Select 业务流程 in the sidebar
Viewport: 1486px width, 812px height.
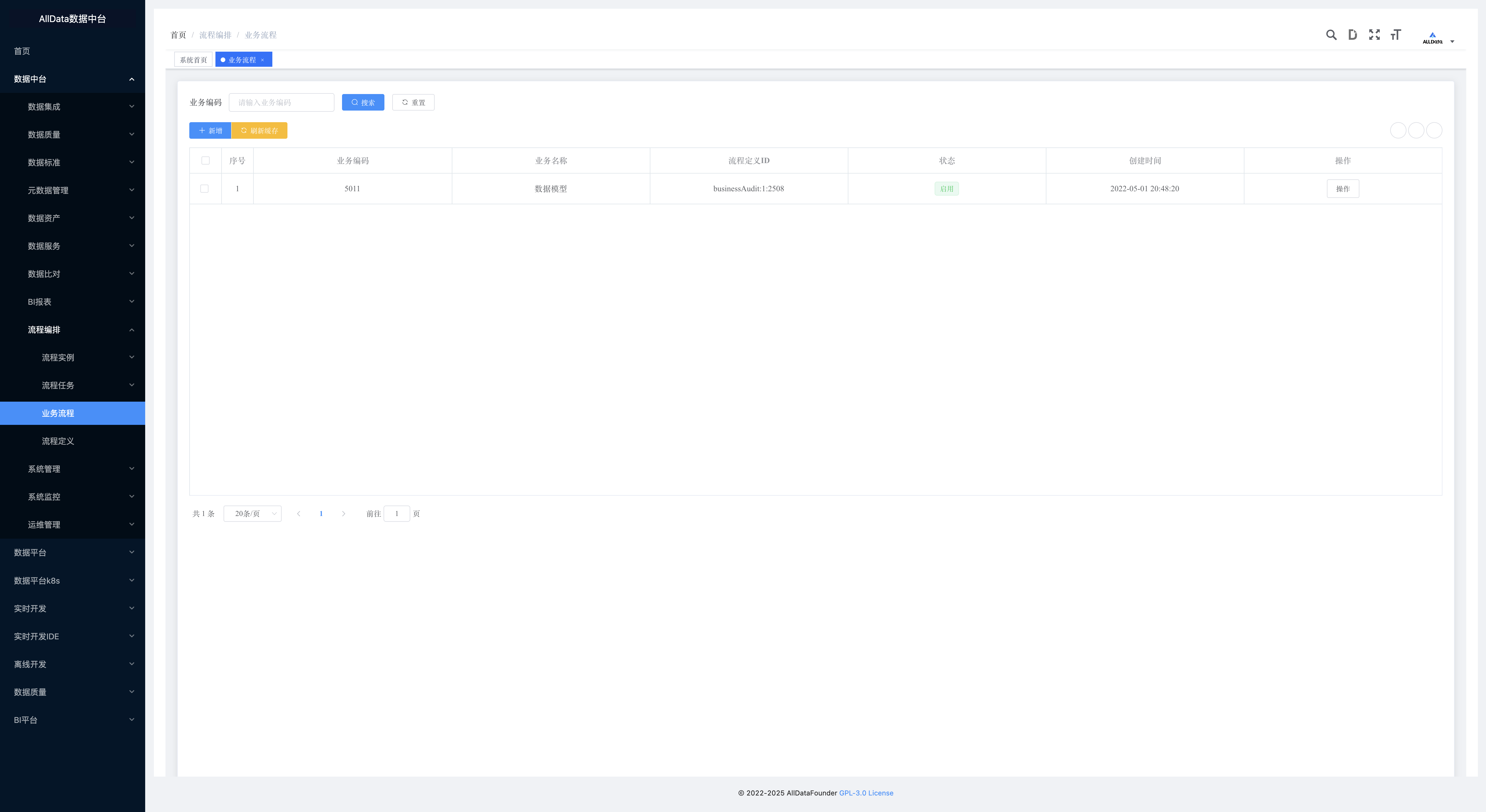point(73,413)
